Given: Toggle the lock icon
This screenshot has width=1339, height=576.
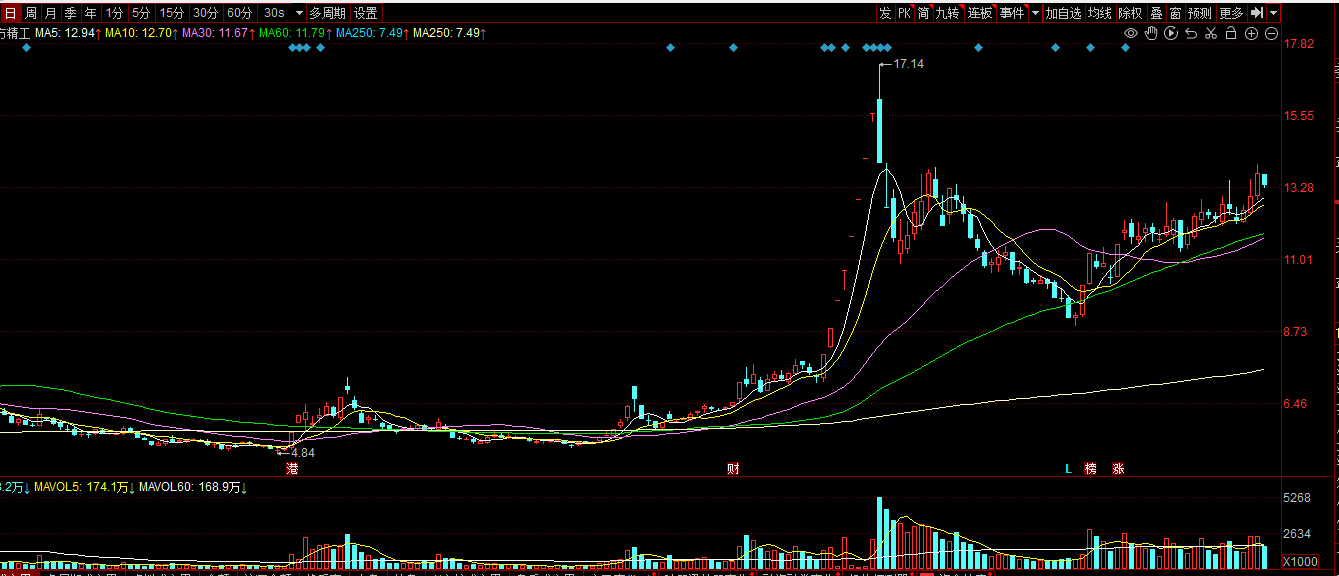Looking at the screenshot, I should [x=1231, y=33].
